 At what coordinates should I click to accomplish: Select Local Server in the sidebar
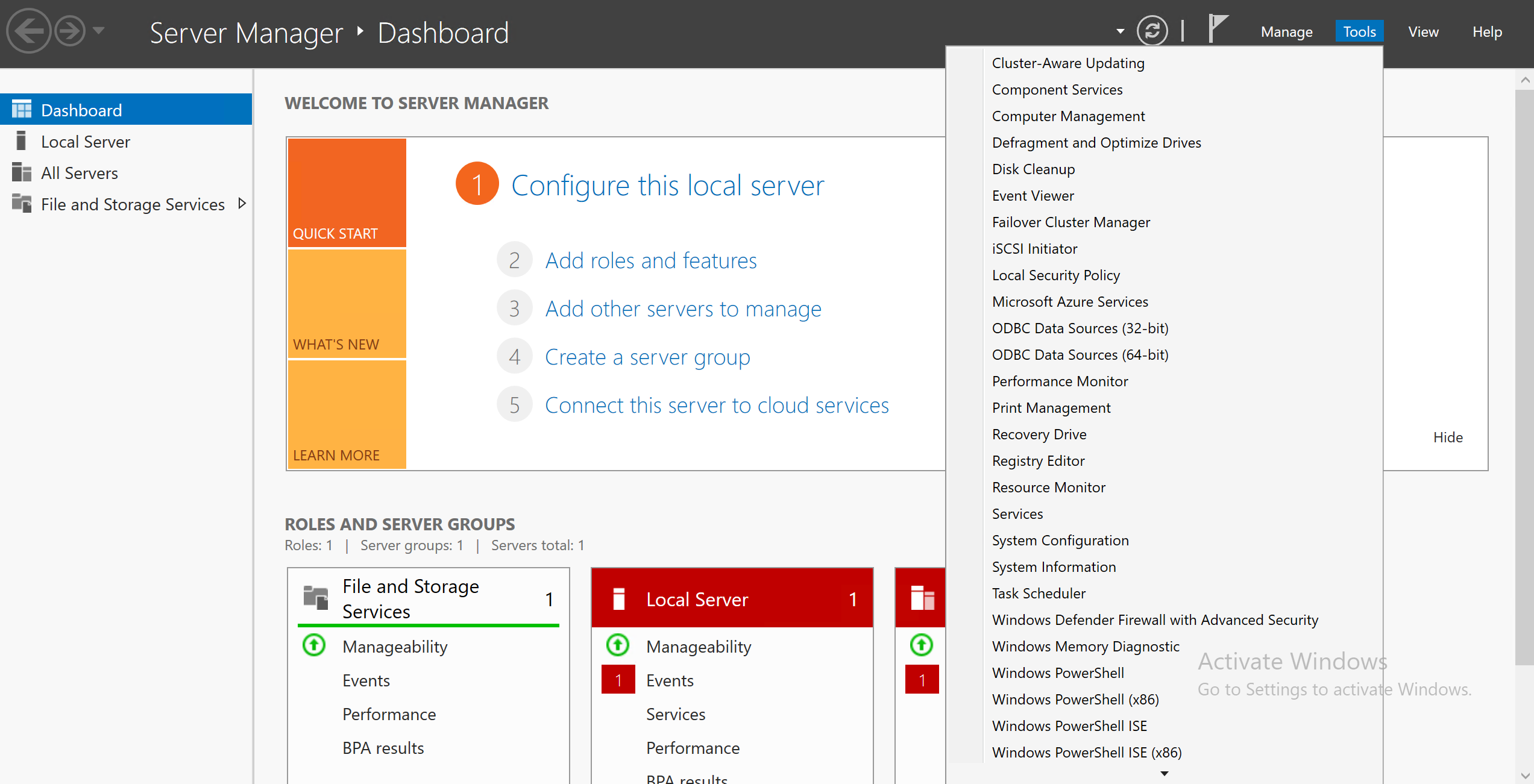point(85,142)
